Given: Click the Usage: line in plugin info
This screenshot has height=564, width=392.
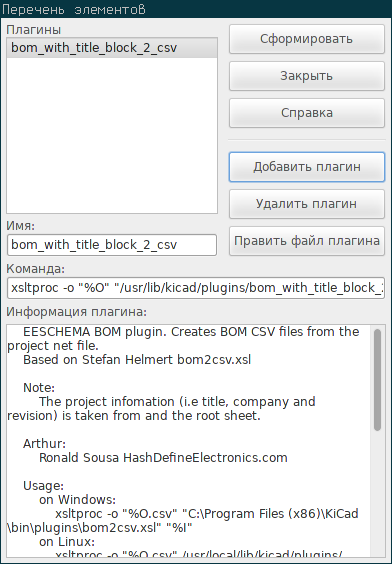Looking at the screenshot, I should click(44, 486).
